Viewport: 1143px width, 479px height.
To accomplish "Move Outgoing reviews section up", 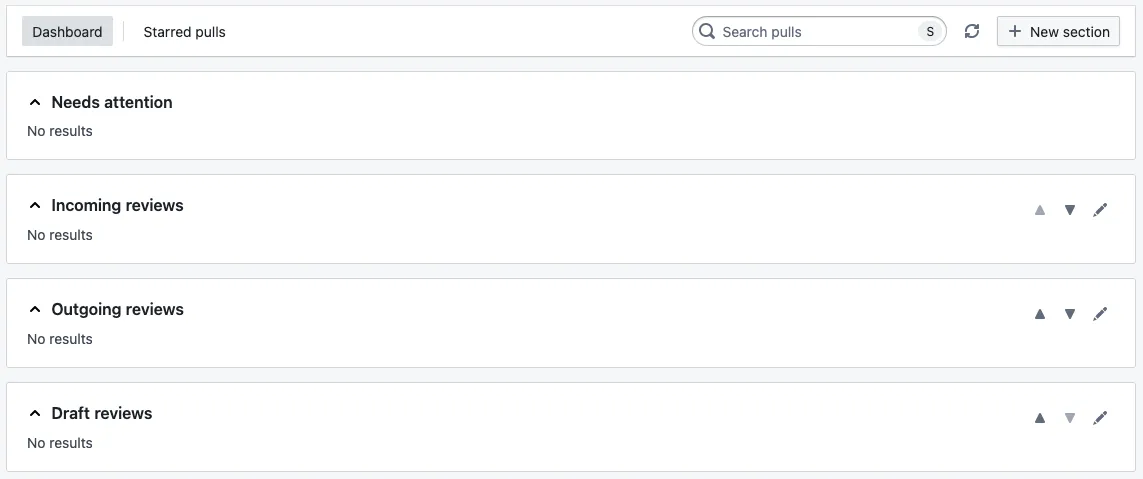I will click(1040, 314).
